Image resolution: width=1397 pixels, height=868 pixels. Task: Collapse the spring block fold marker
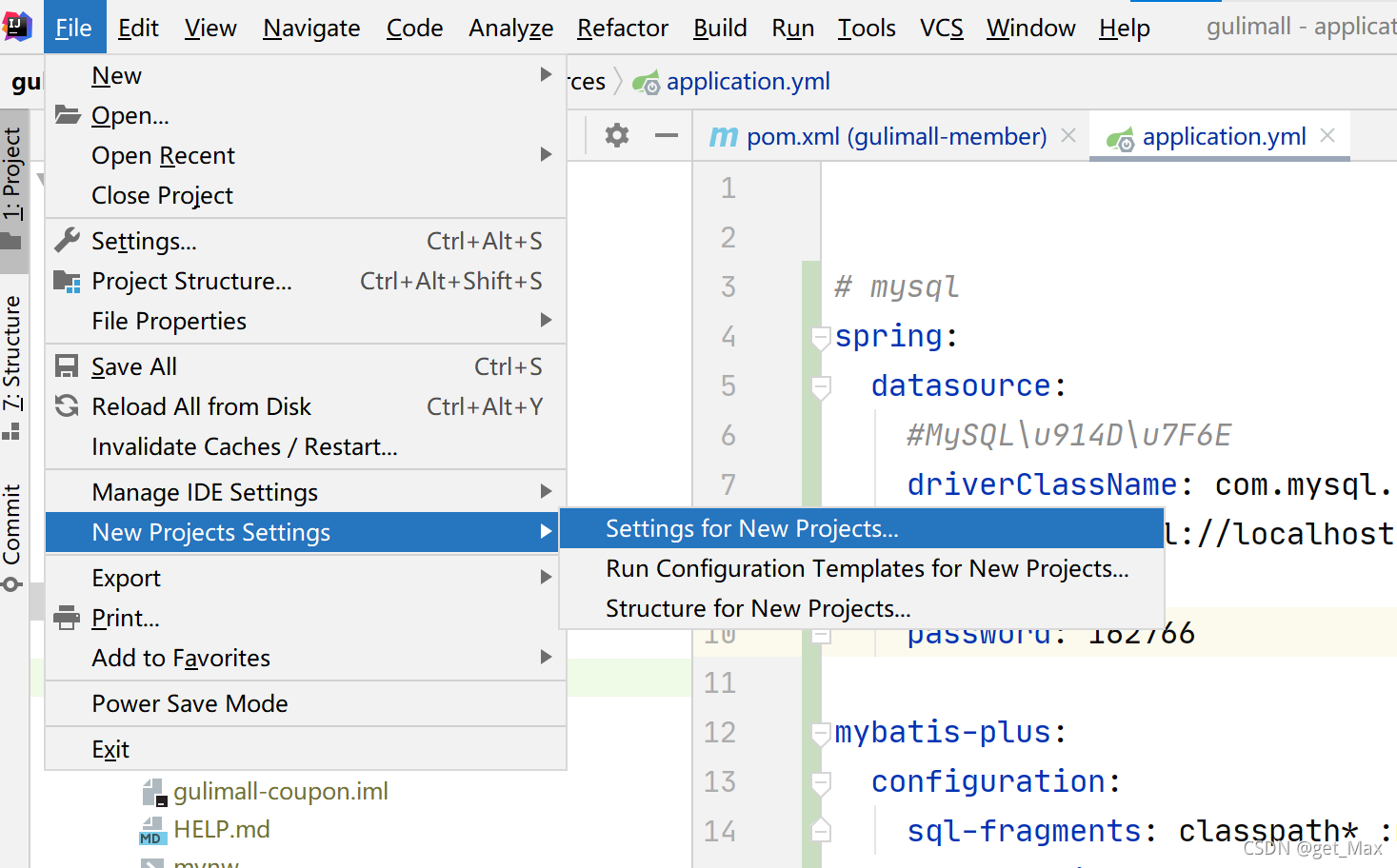pyautogui.click(x=820, y=336)
